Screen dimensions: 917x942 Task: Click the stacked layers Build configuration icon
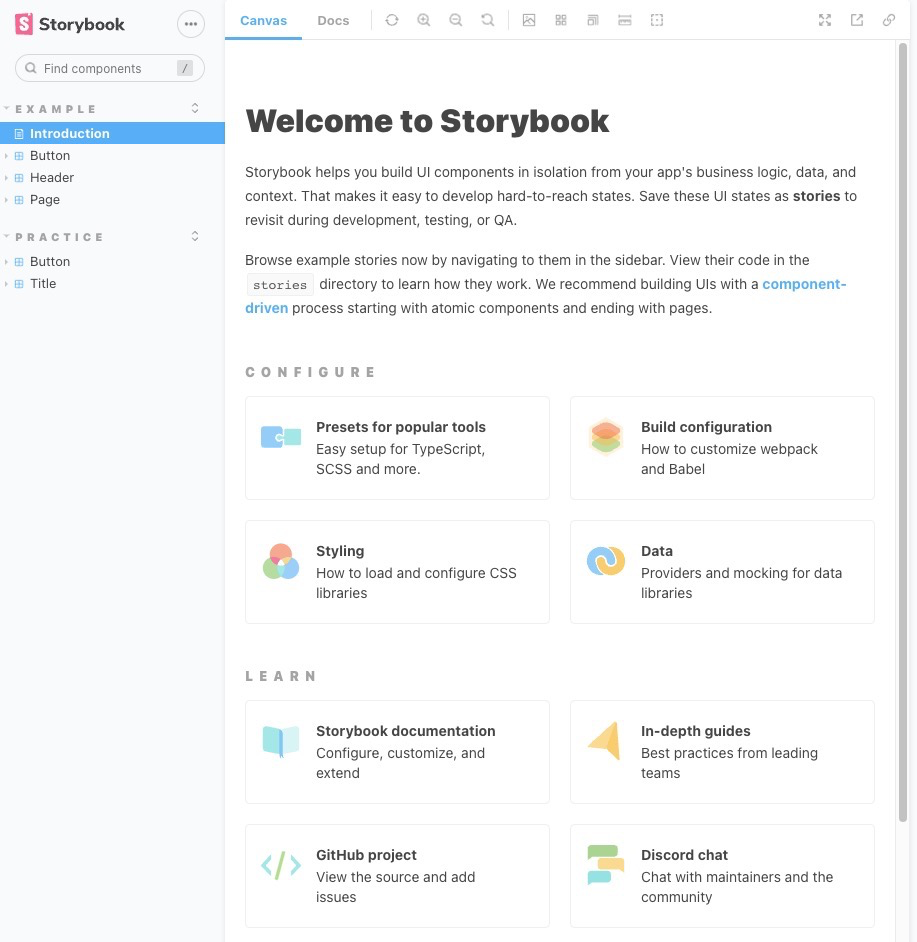(x=606, y=437)
